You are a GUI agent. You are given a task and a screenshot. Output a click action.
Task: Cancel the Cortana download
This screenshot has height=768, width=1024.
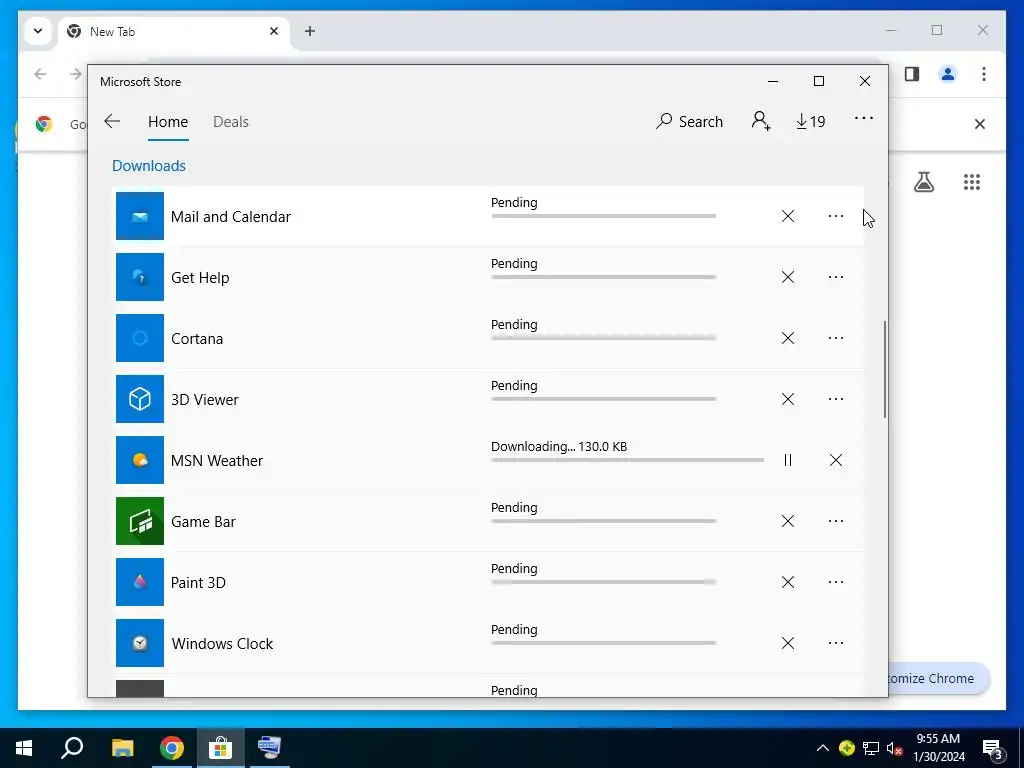(788, 338)
